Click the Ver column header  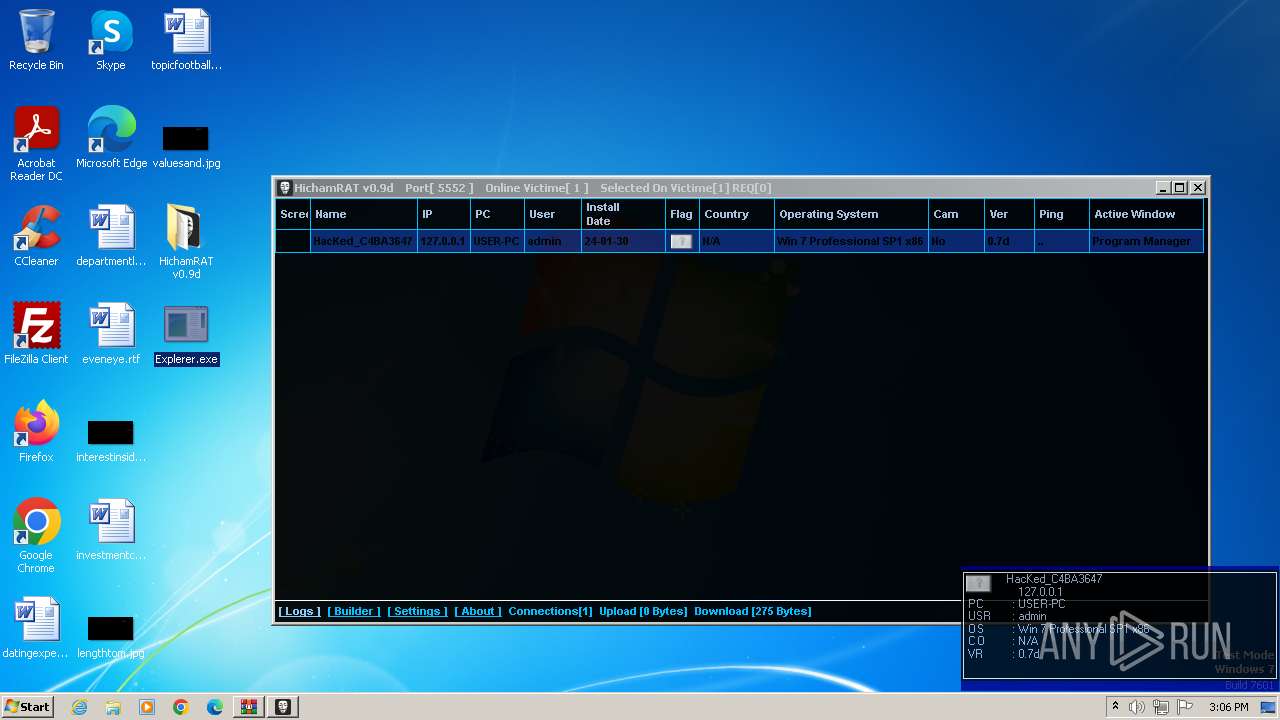point(1008,214)
